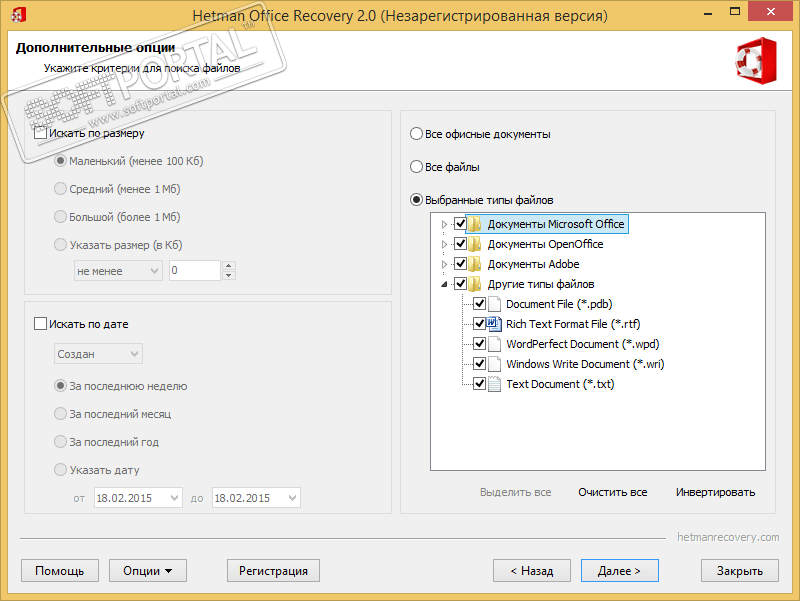Click the Hetman Office Recovery title bar icon
The width and height of the screenshot is (800, 601).
point(18,15)
